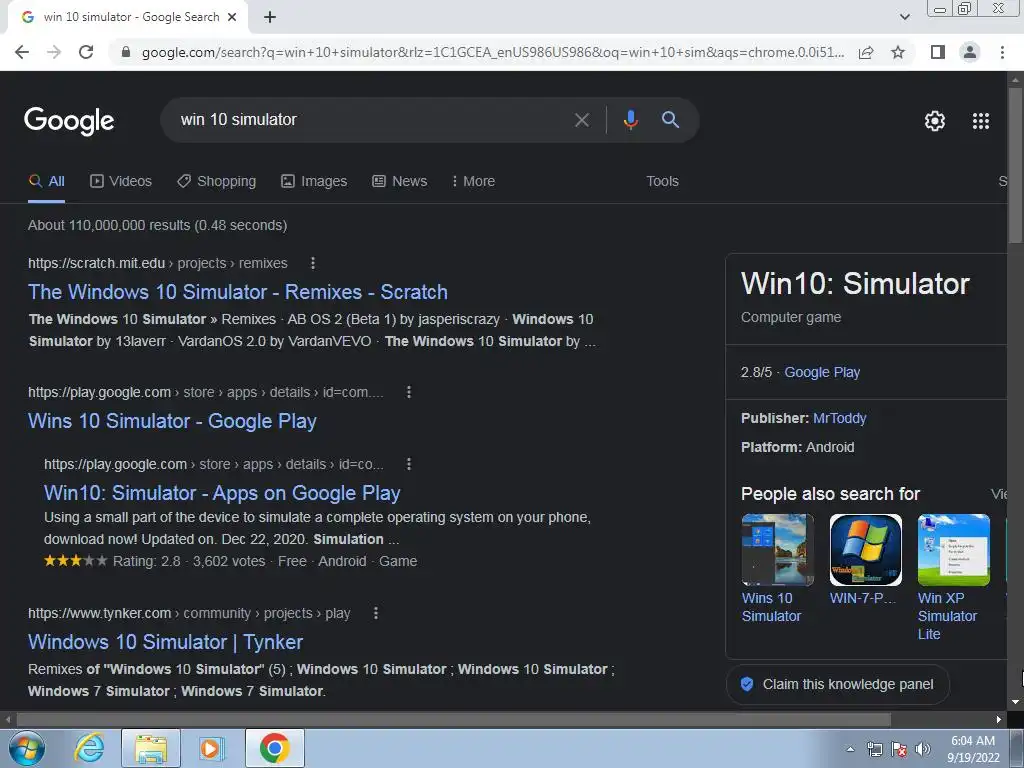Image resolution: width=1024 pixels, height=768 pixels.
Task: Start voice search with microphone
Action: 630,120
